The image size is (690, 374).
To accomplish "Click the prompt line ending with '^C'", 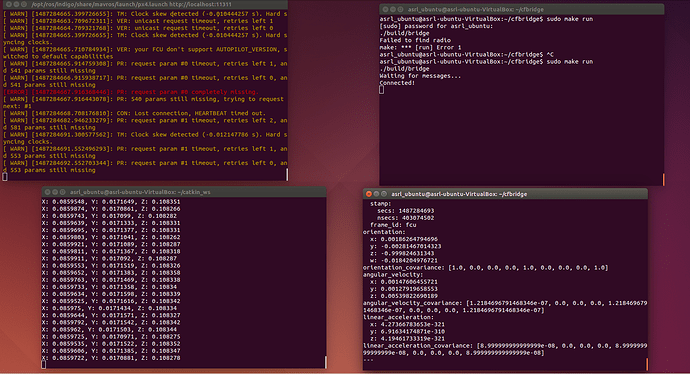I will pyautogui.click(x=466, y=55).
